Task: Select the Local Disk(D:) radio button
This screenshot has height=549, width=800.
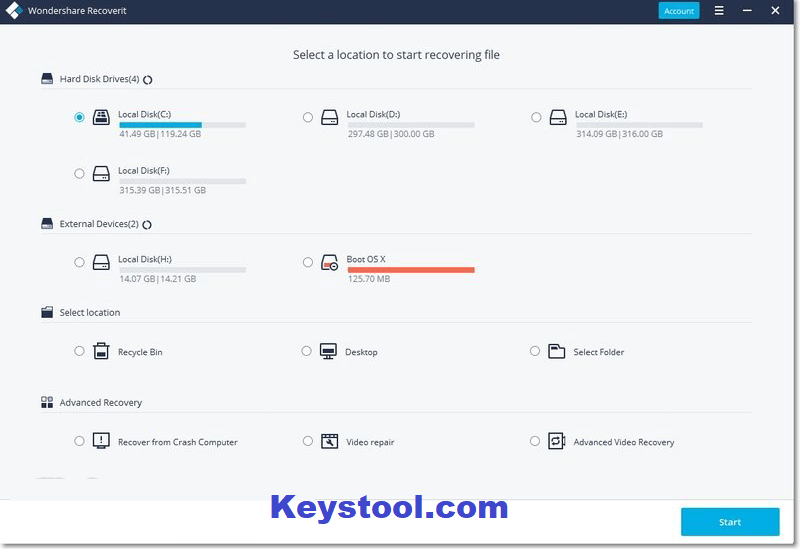Action: (x=308, y=117)
